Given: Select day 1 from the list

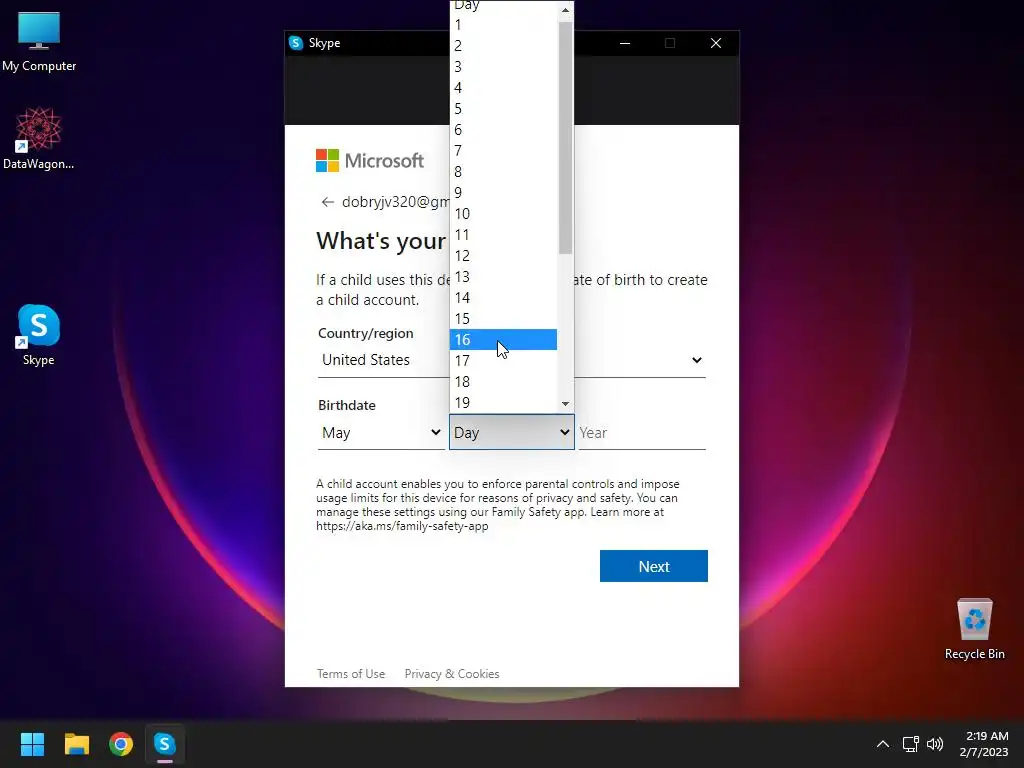Looking at the screenshot, I should [503, 25].
